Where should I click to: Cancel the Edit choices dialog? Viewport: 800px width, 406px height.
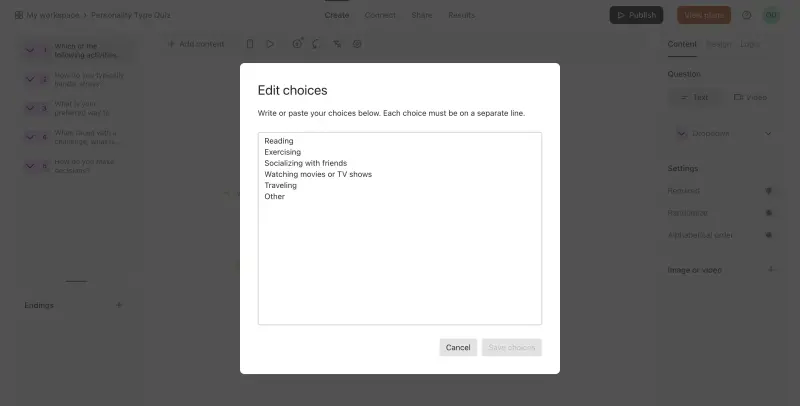458,347
